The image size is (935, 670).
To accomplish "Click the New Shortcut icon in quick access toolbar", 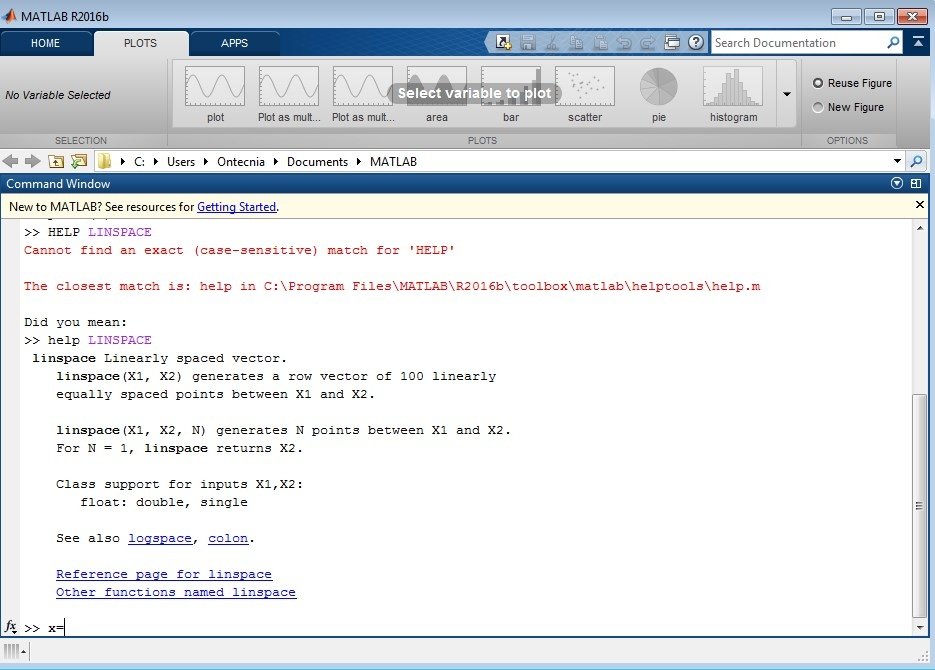I will (x=503, y=42).
